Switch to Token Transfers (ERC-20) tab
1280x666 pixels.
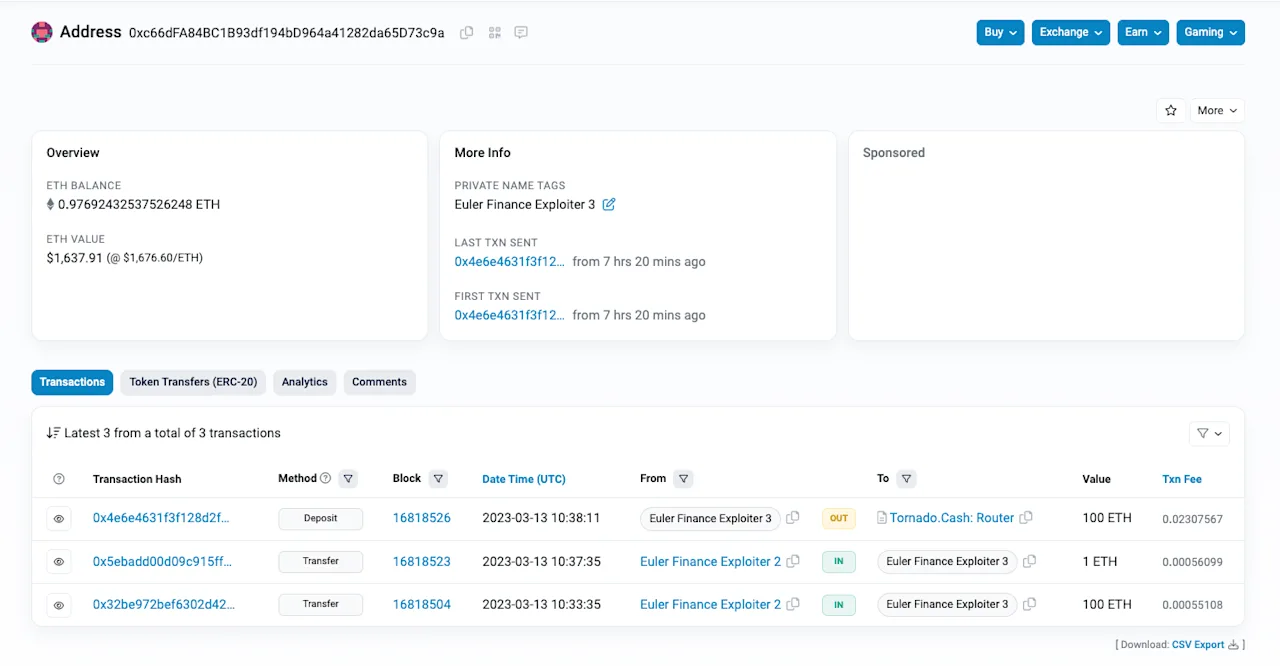pyautogui.click(x=194, y=382)
